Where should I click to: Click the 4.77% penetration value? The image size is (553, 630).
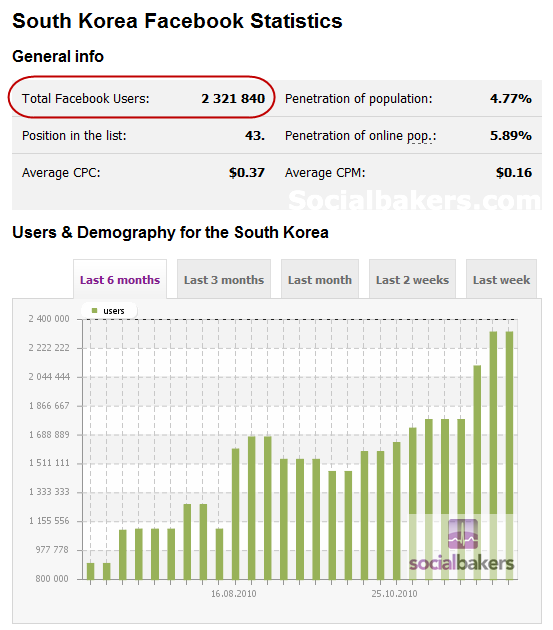511,98
